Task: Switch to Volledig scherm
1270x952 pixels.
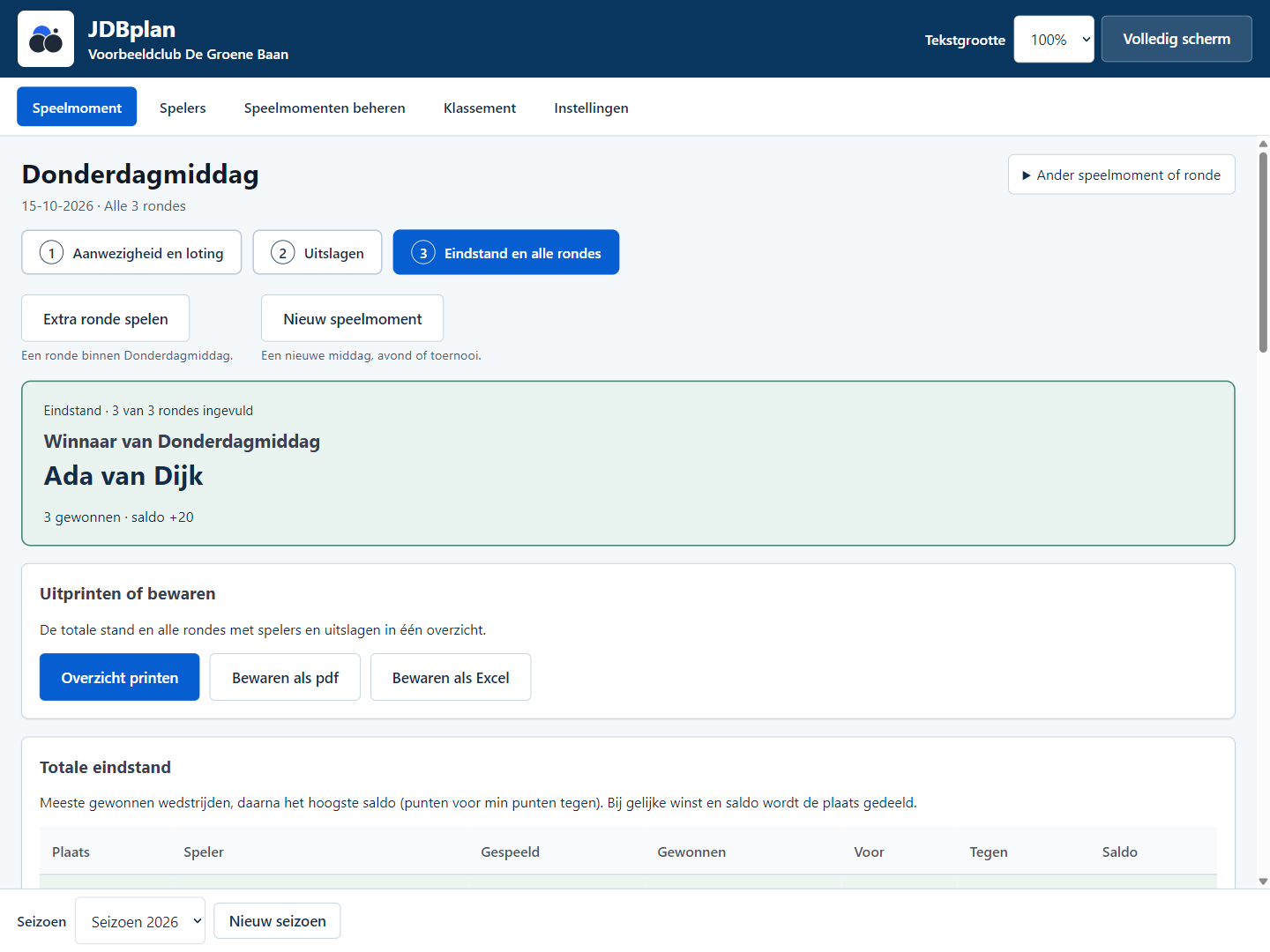Action: pyautogui.click(x=1177, y=39)
